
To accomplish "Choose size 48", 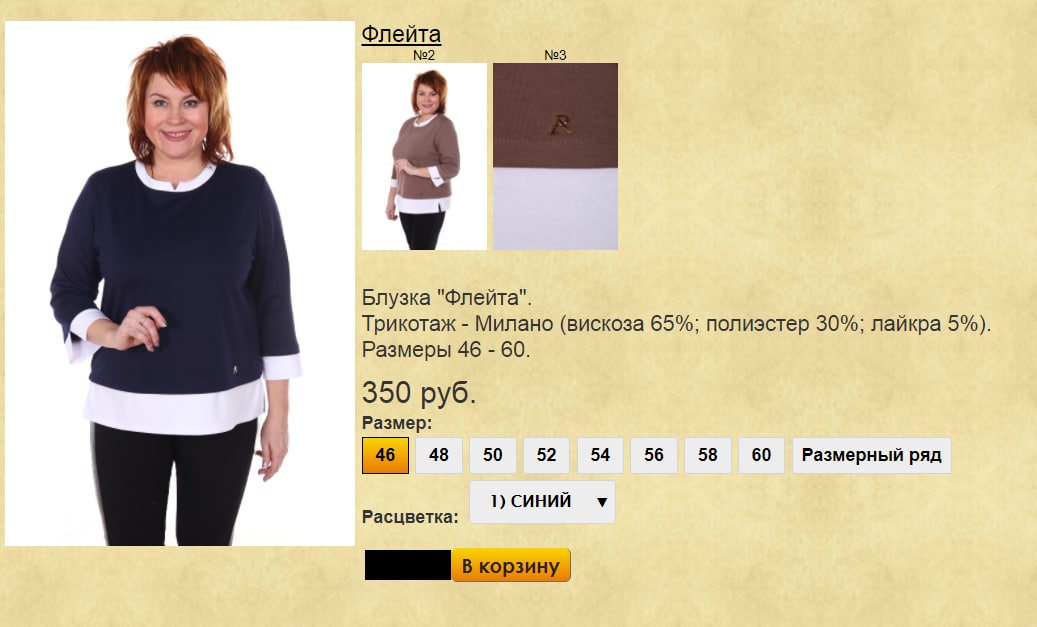I will (x=438, y=455).
